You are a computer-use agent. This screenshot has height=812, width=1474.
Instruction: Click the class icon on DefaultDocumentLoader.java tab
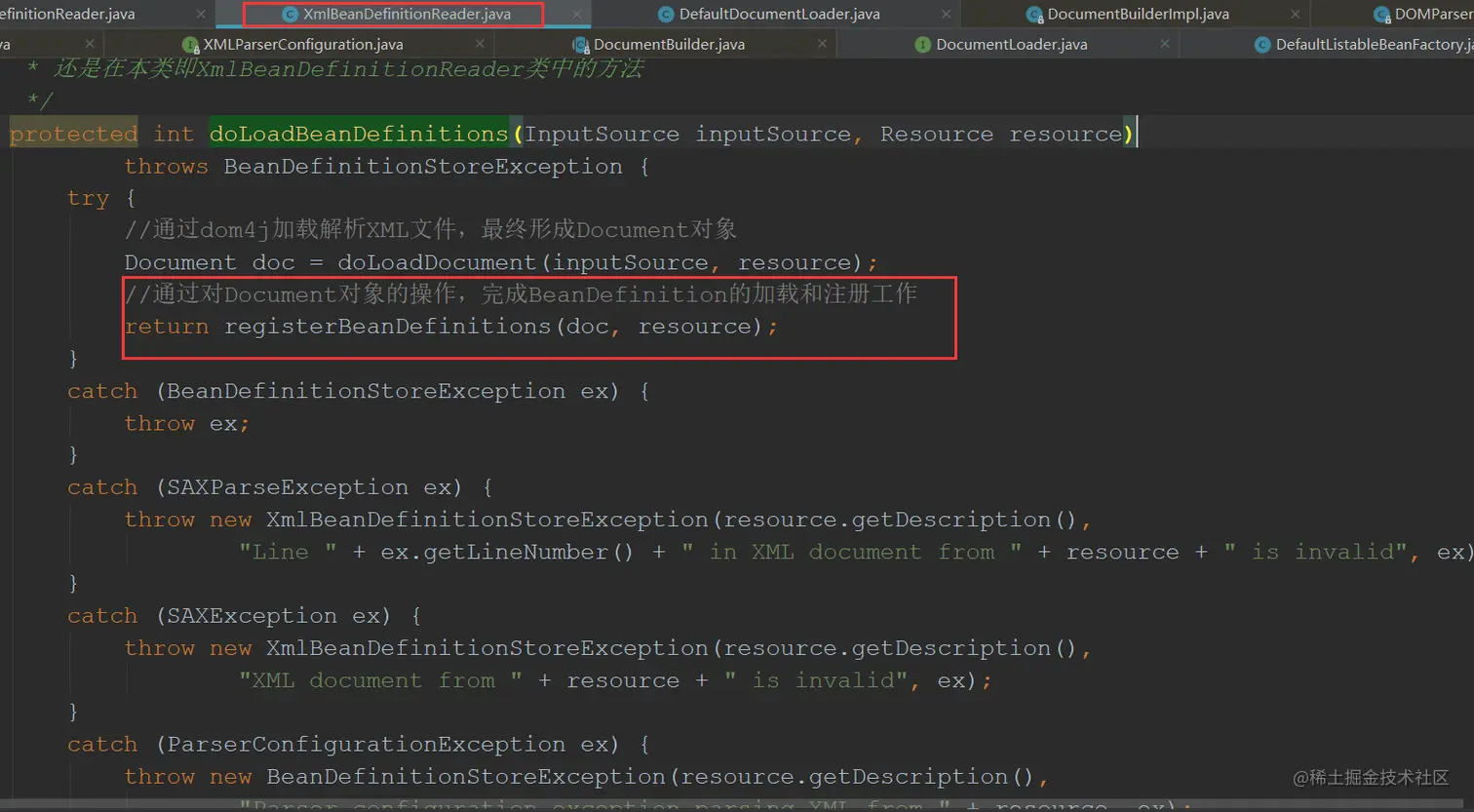(666, 15)
